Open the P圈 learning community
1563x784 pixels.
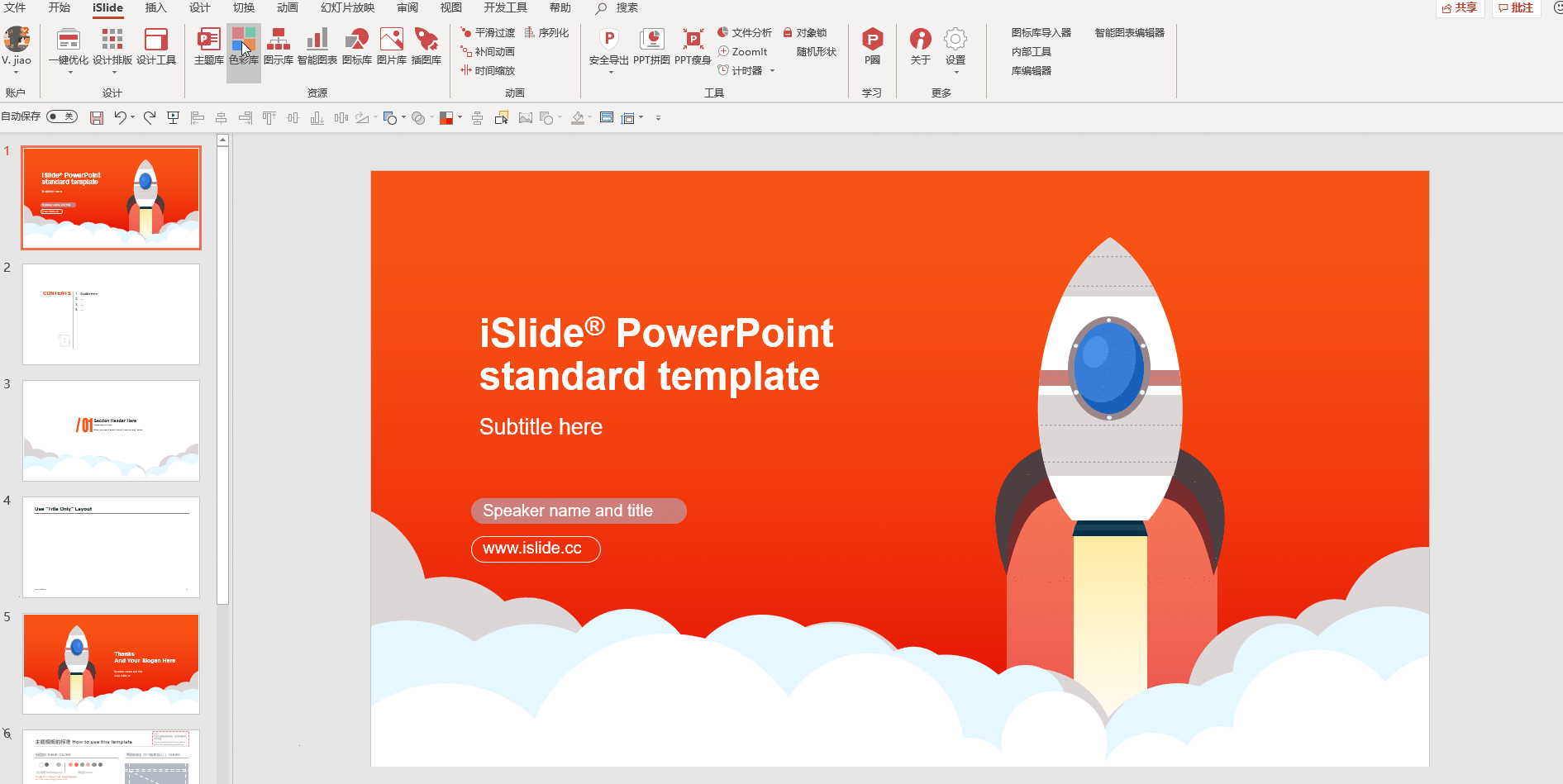872,45
